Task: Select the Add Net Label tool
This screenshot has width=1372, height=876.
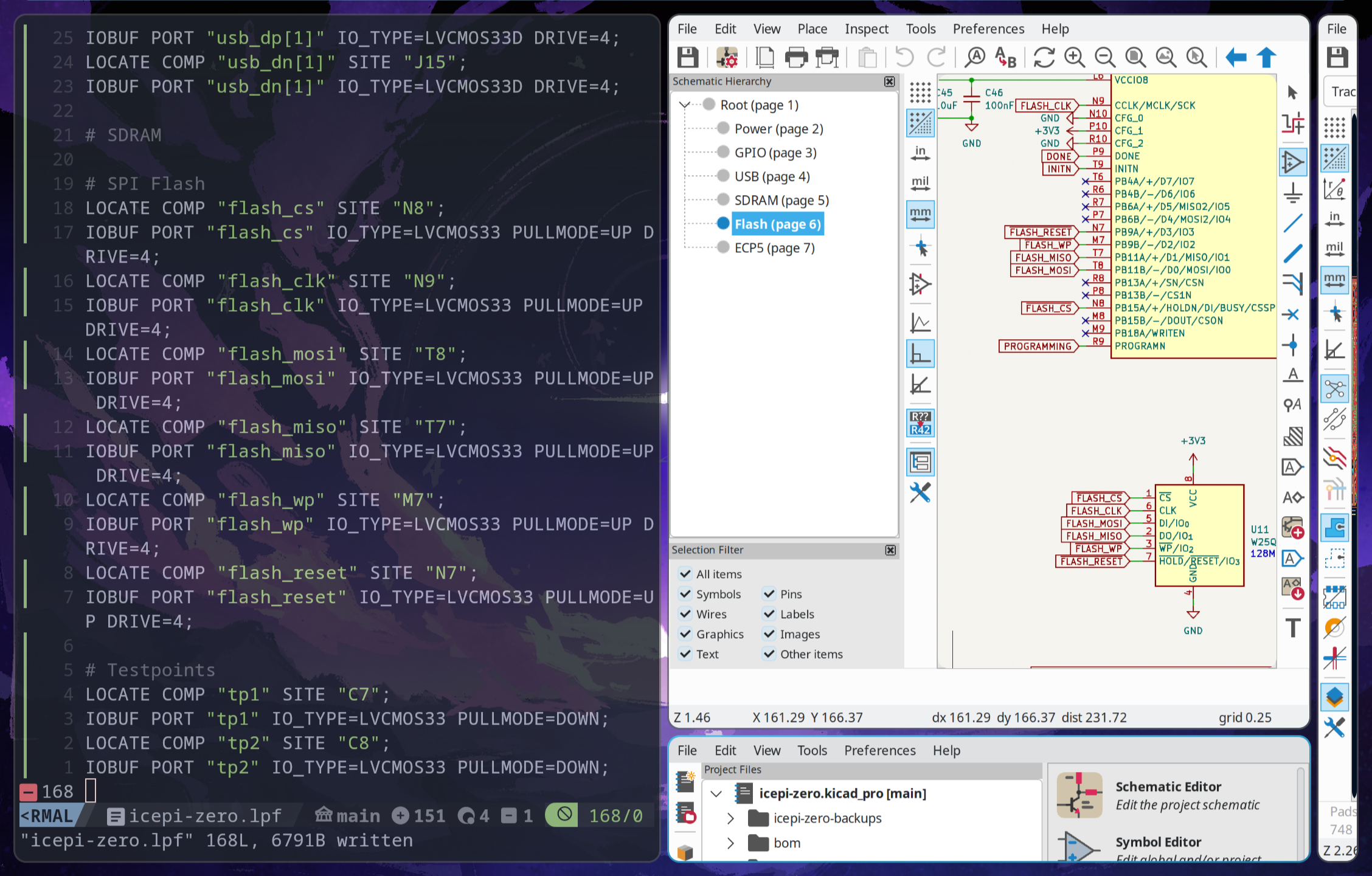Action: click(x=1293, y=375)
